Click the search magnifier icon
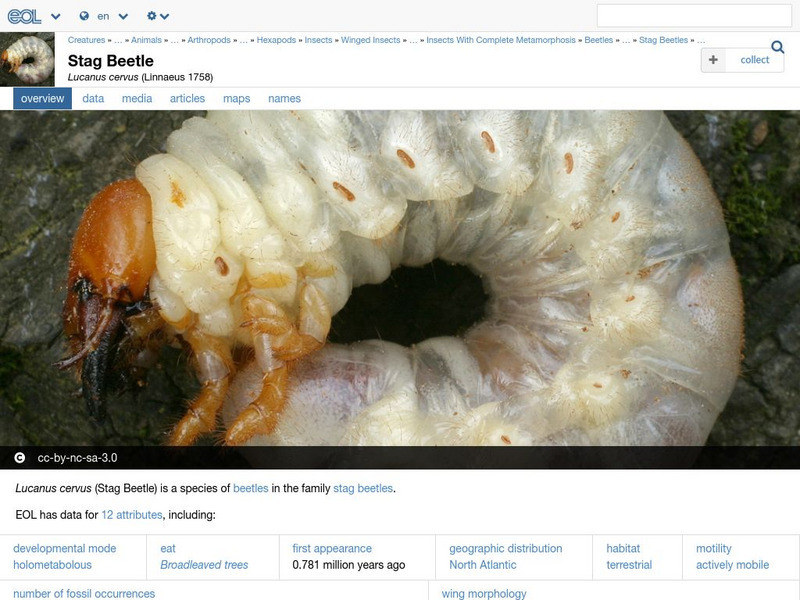Image resolution: width=800 pixels, height=600 pixels. tap(776, 46)
